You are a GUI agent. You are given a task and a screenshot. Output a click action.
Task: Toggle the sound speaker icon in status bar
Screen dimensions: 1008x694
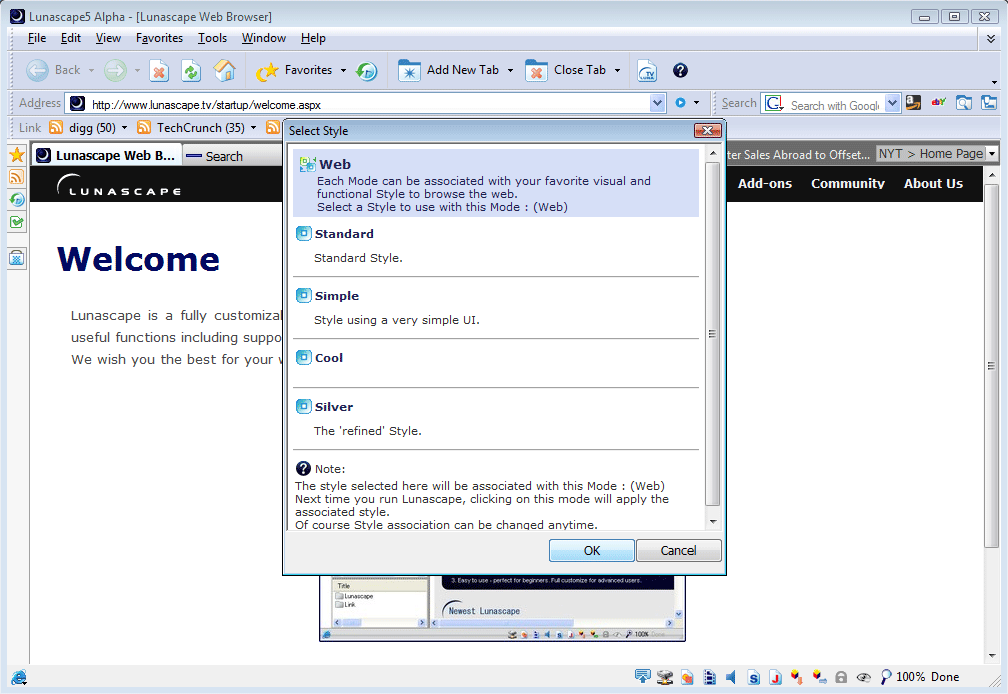coord(731,677)
